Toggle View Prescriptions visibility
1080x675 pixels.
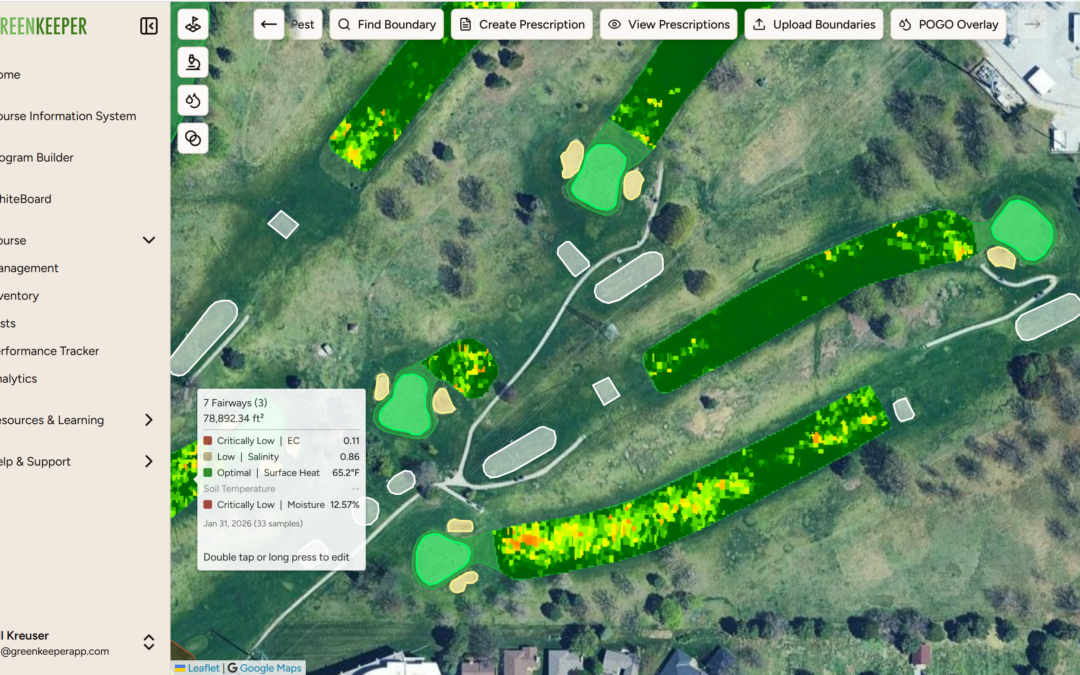(x=668, y=24)
